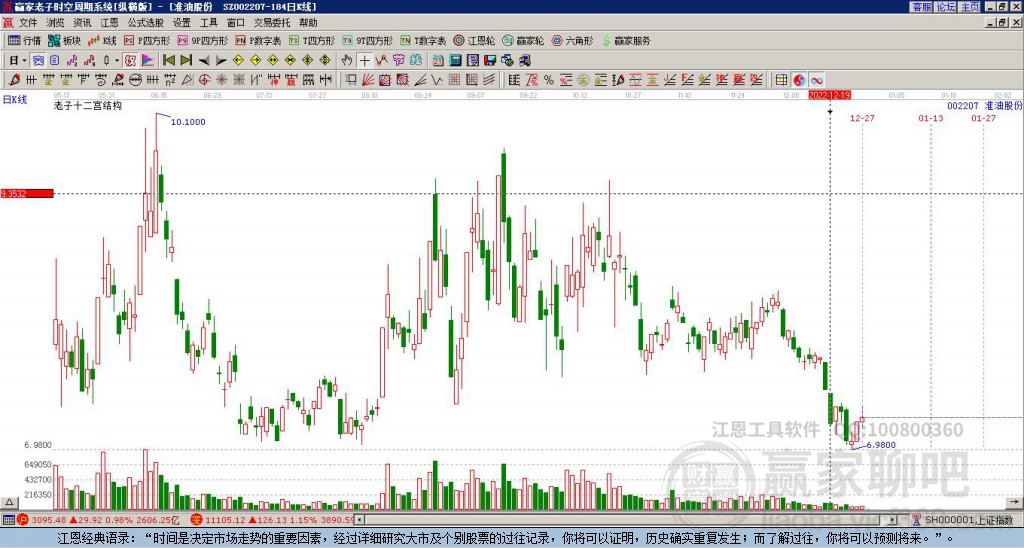Open the 9T四方形 tool
This screenshot has width=1024, height=548.
tap(367, 40)
